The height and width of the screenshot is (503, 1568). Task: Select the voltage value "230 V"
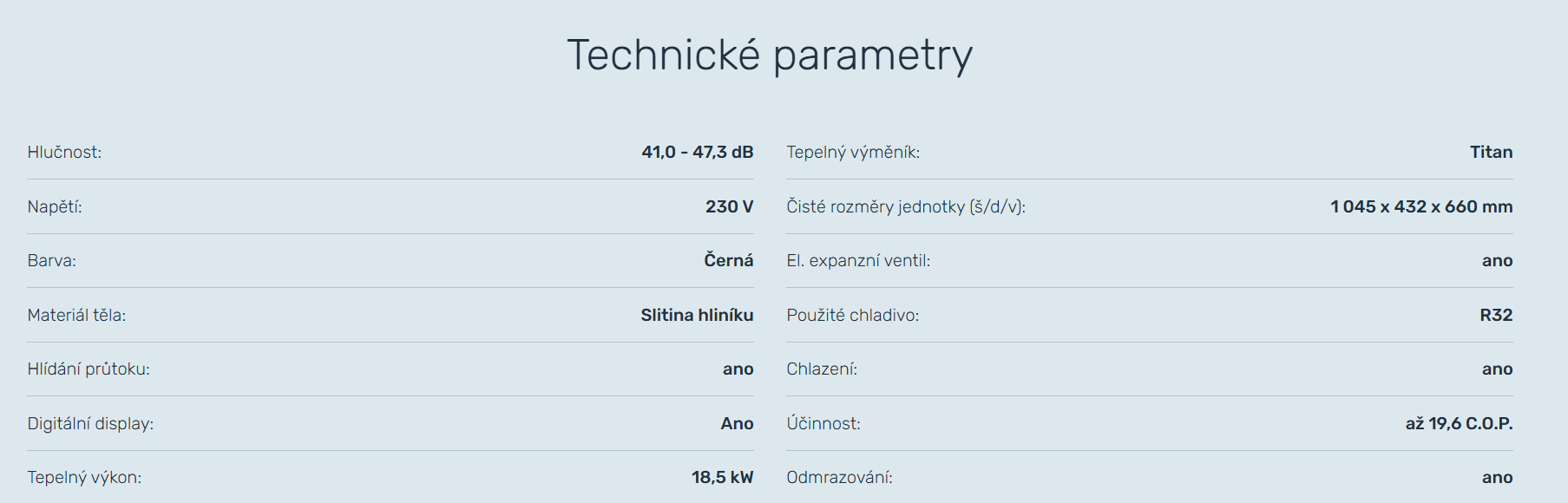729,207
